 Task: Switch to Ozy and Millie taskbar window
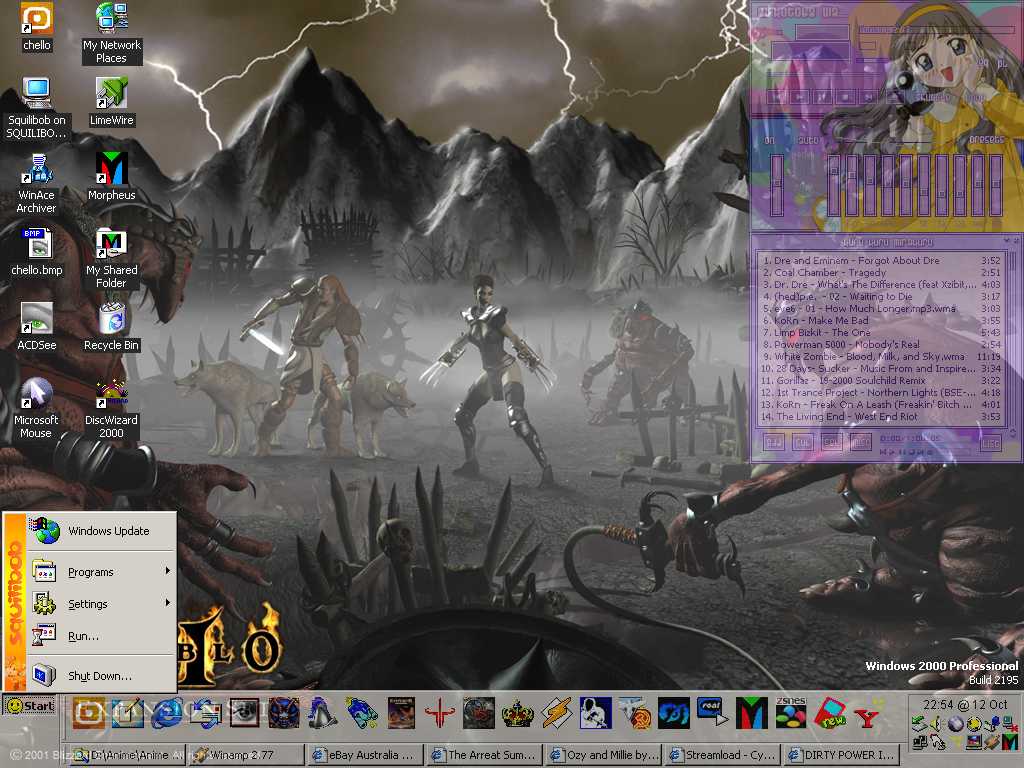click(603, 755)
